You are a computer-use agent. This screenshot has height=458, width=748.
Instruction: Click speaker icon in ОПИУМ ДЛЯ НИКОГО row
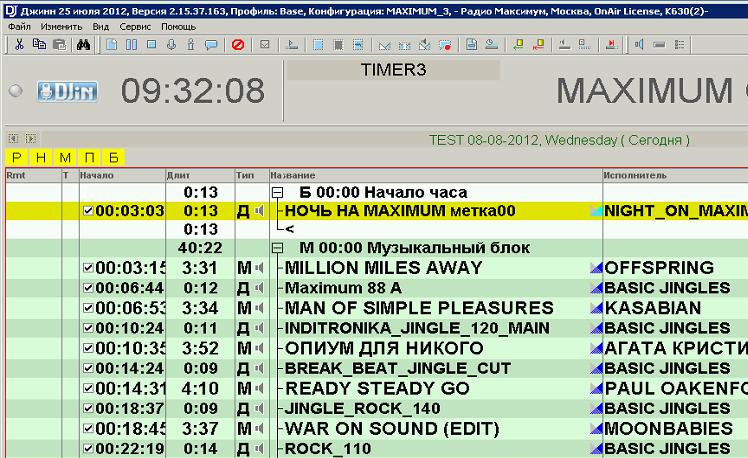(x=260, y=348)
